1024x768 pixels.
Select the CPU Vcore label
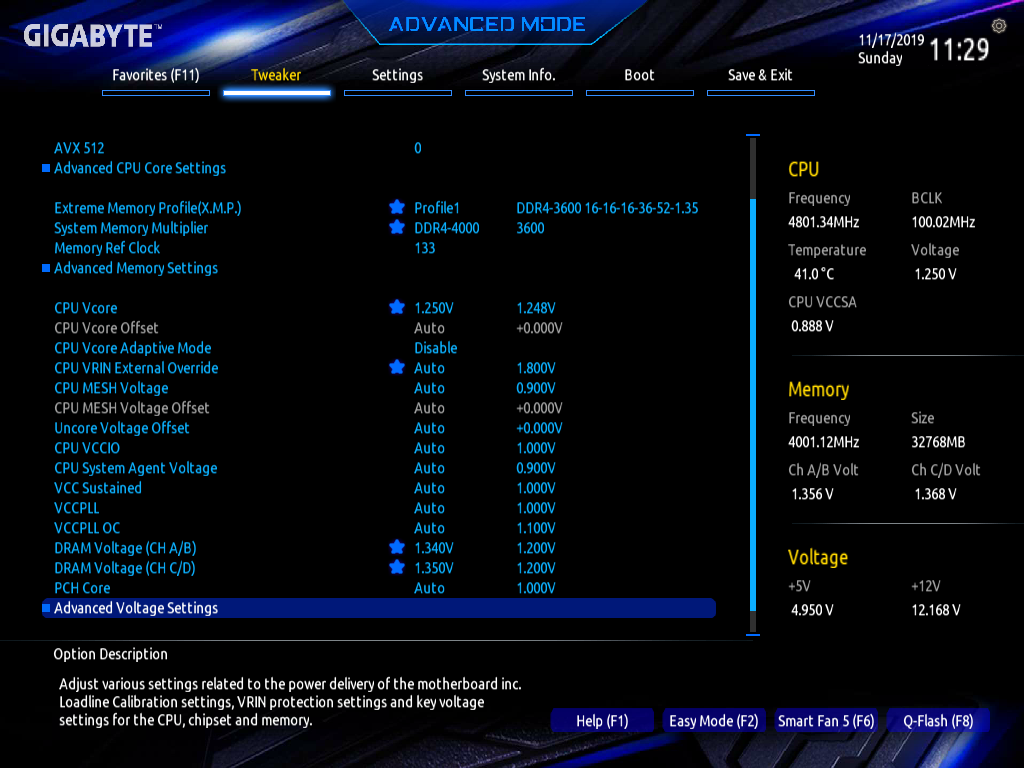pyautogui.click(x=86, y=308)
